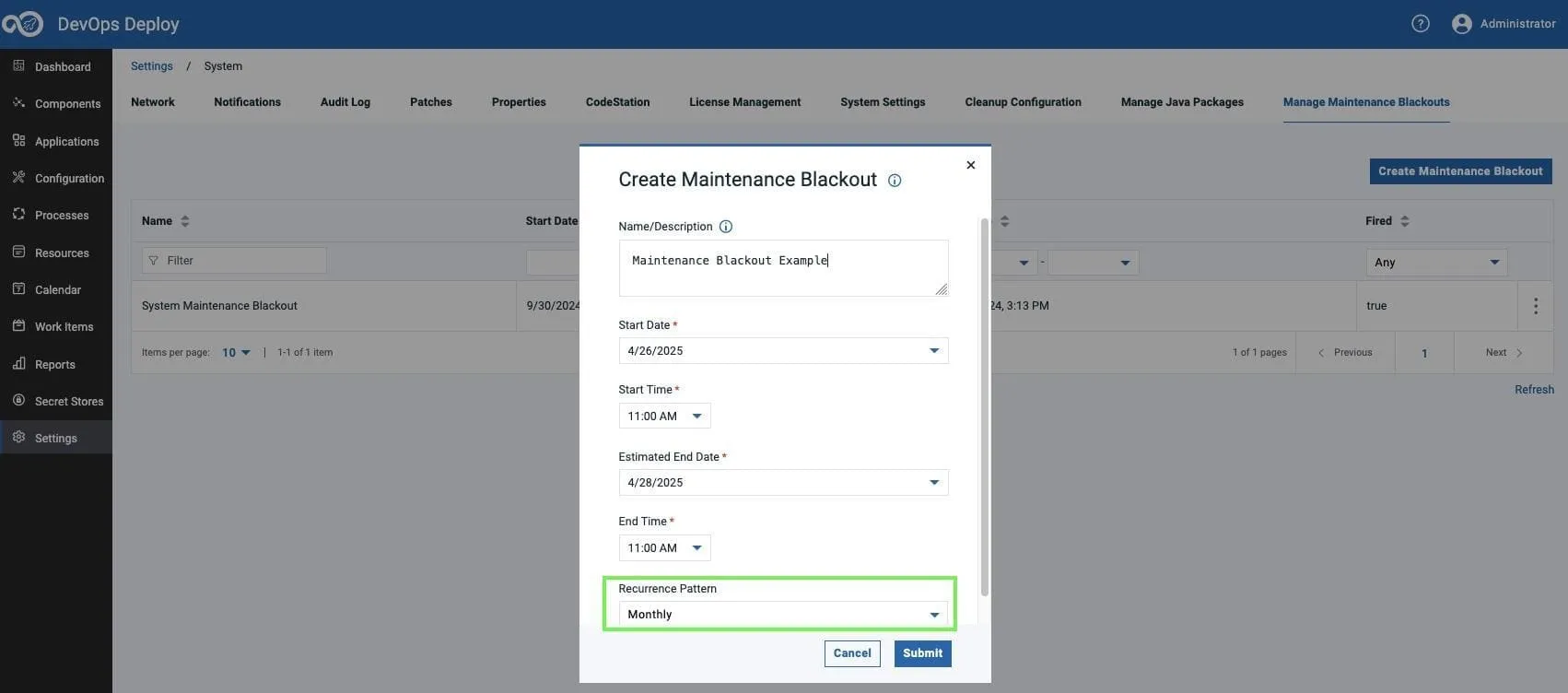The width and height of the screenshot is (1568, 693).
Task: Open the first date range filter dropdown arrow
Action: (x=1024, y=263)
